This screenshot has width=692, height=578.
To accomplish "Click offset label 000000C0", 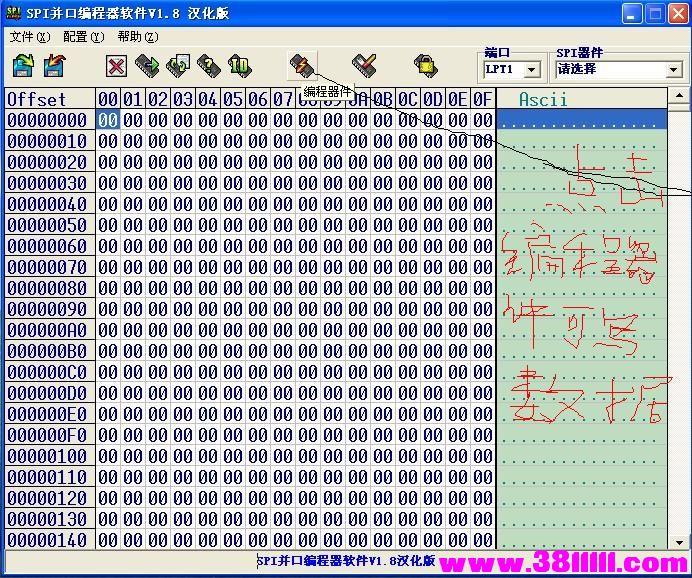I will coord(50,372).
